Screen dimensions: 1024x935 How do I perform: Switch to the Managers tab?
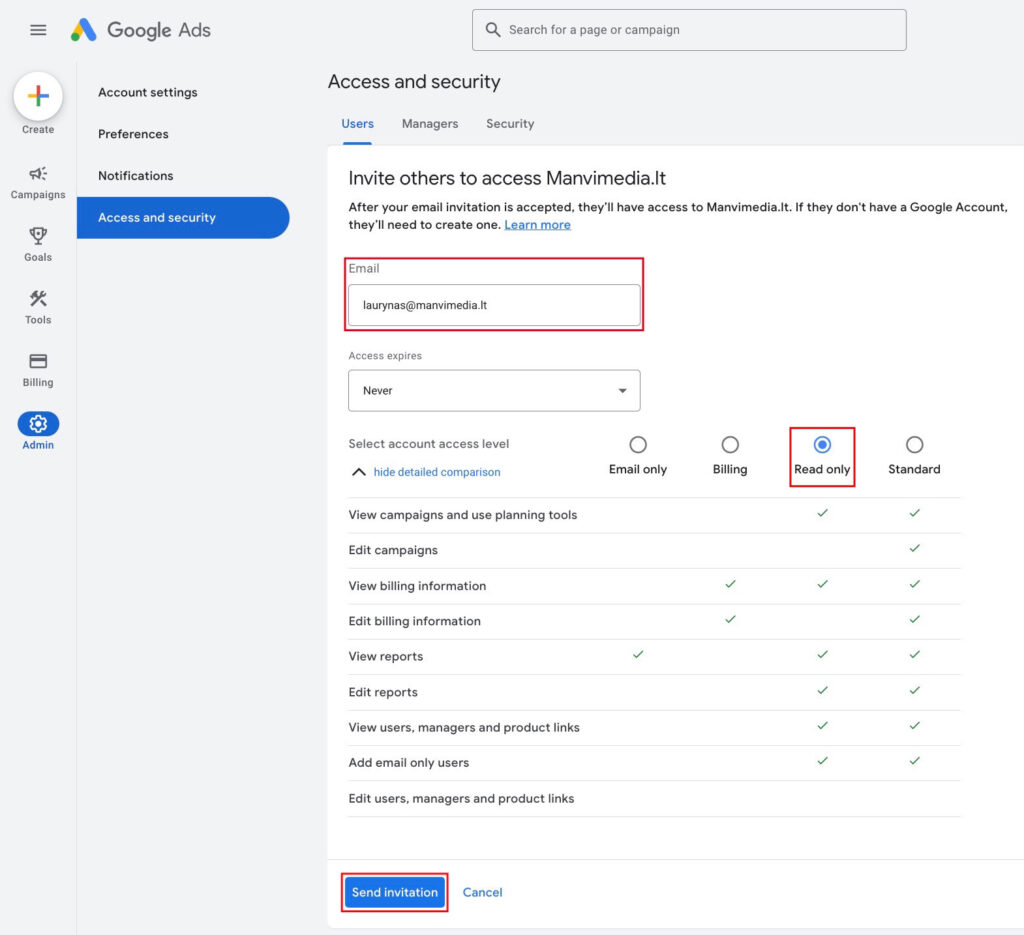[430, 123]
